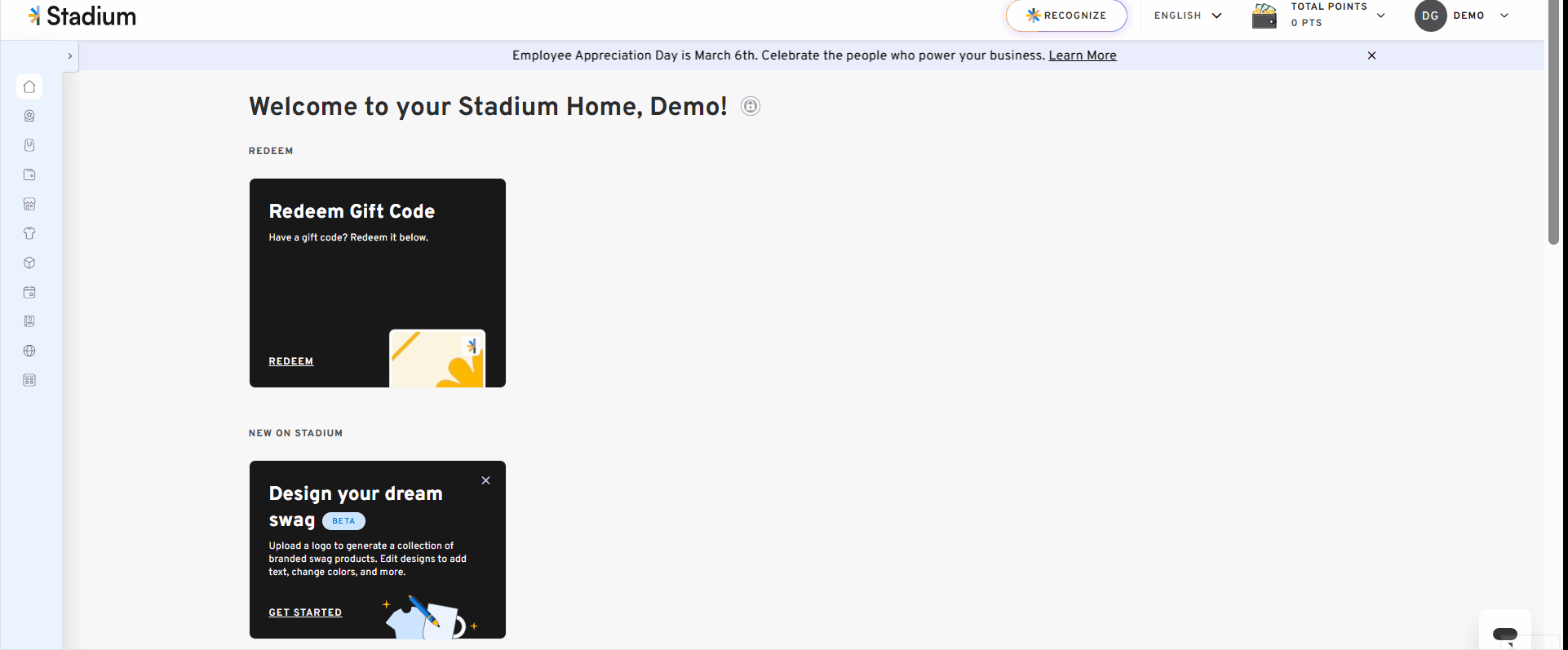Click the Recognize button

click(1066, 15)
